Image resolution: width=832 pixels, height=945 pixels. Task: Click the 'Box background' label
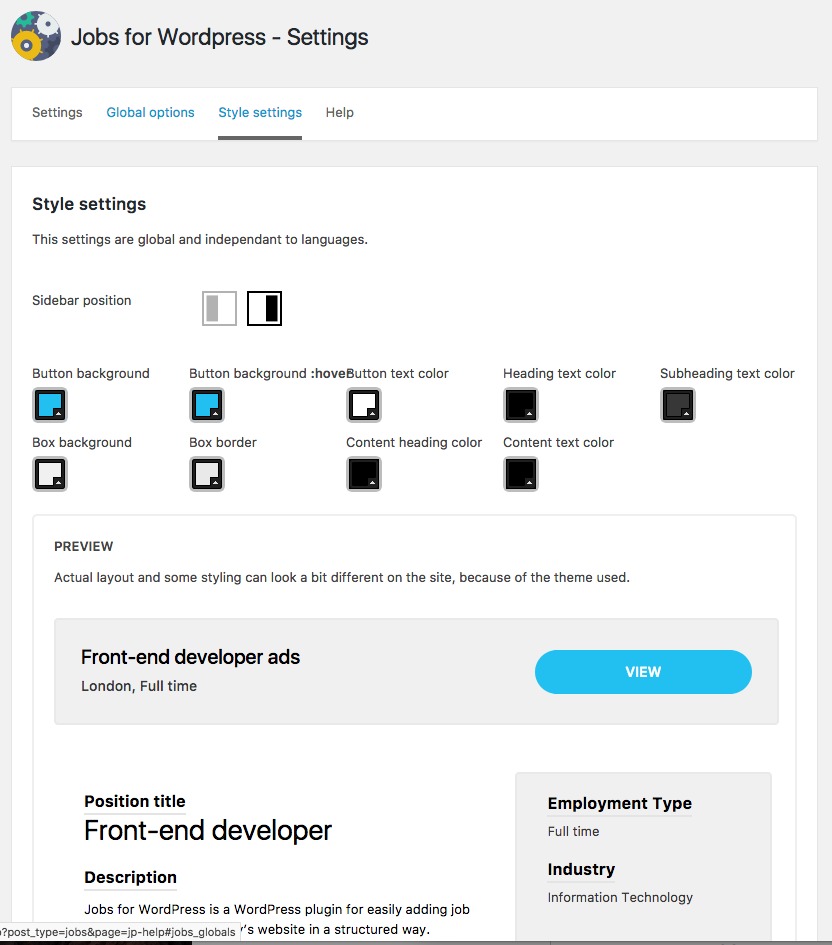click(82, 442)
